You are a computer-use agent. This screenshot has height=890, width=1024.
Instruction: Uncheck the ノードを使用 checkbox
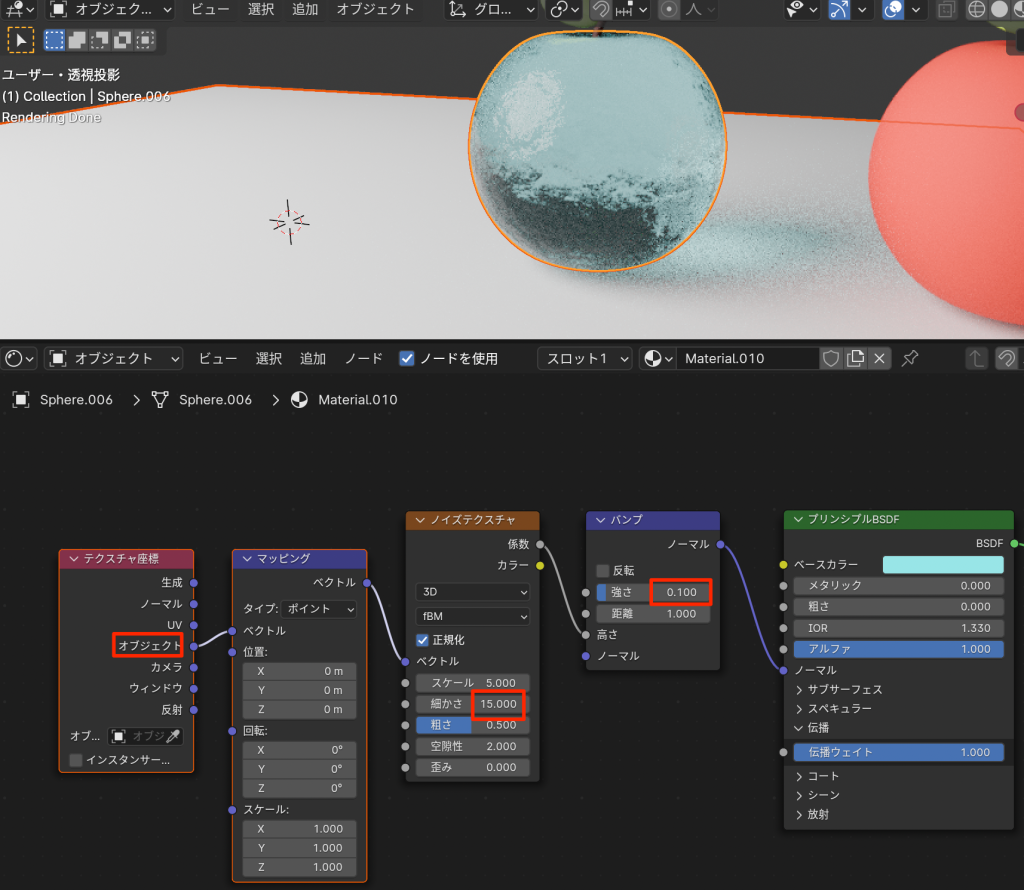coord(407,358)
